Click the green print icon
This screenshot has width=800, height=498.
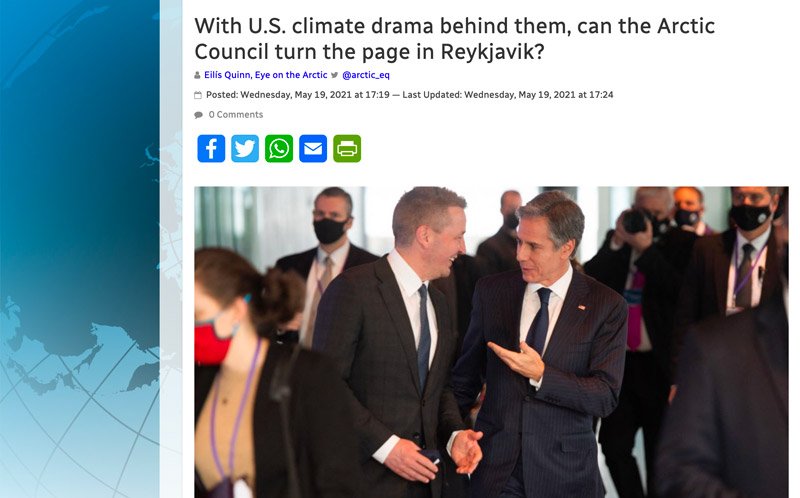(x=347, y=148)
